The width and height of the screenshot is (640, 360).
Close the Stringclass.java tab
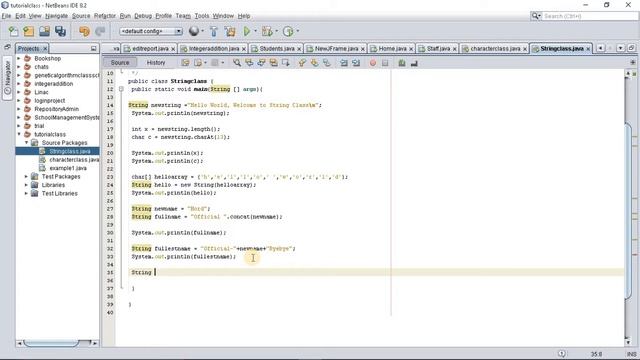588,49
